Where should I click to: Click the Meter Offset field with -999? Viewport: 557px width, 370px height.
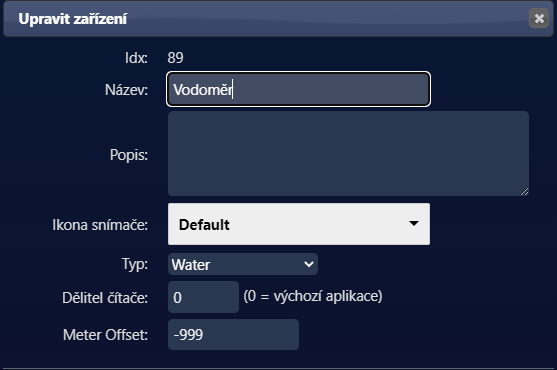(233, 334)
